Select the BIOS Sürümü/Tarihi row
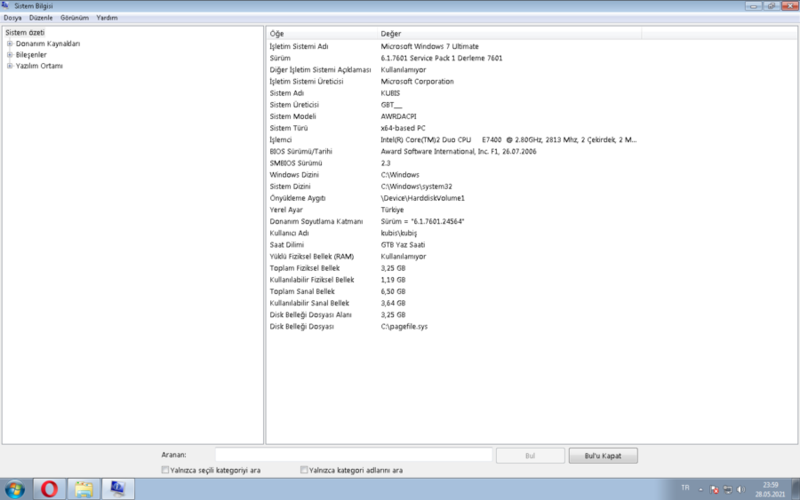This screenshot has width=800, height=500. coord(301,152)
